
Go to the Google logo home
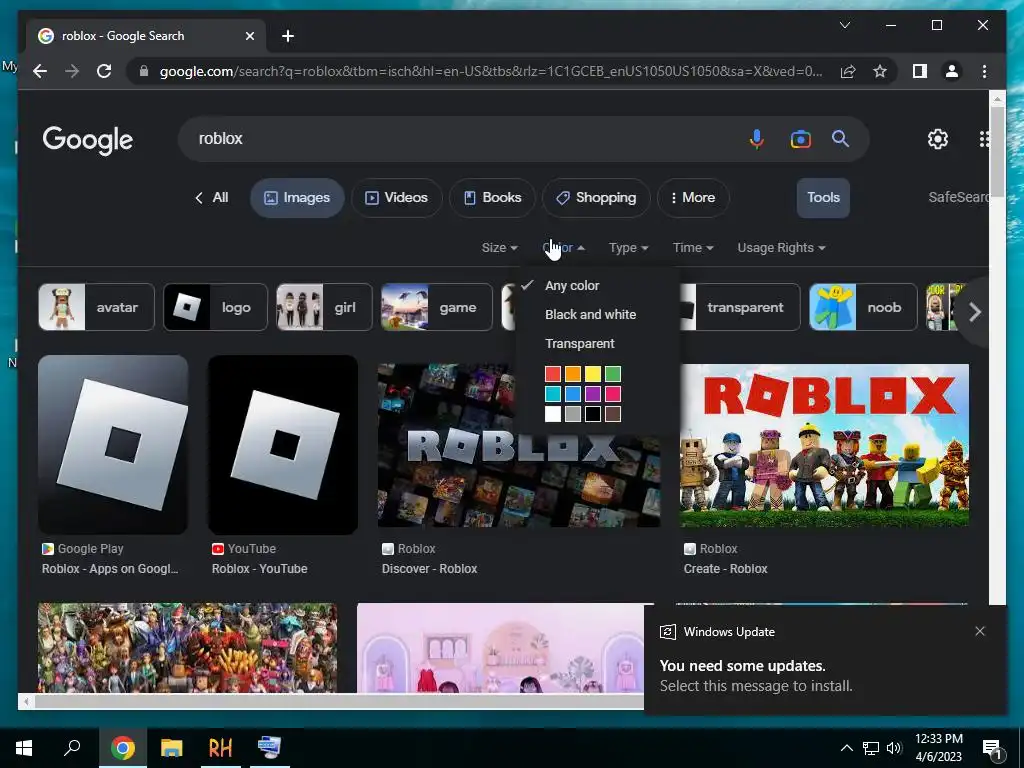(88, 140)
